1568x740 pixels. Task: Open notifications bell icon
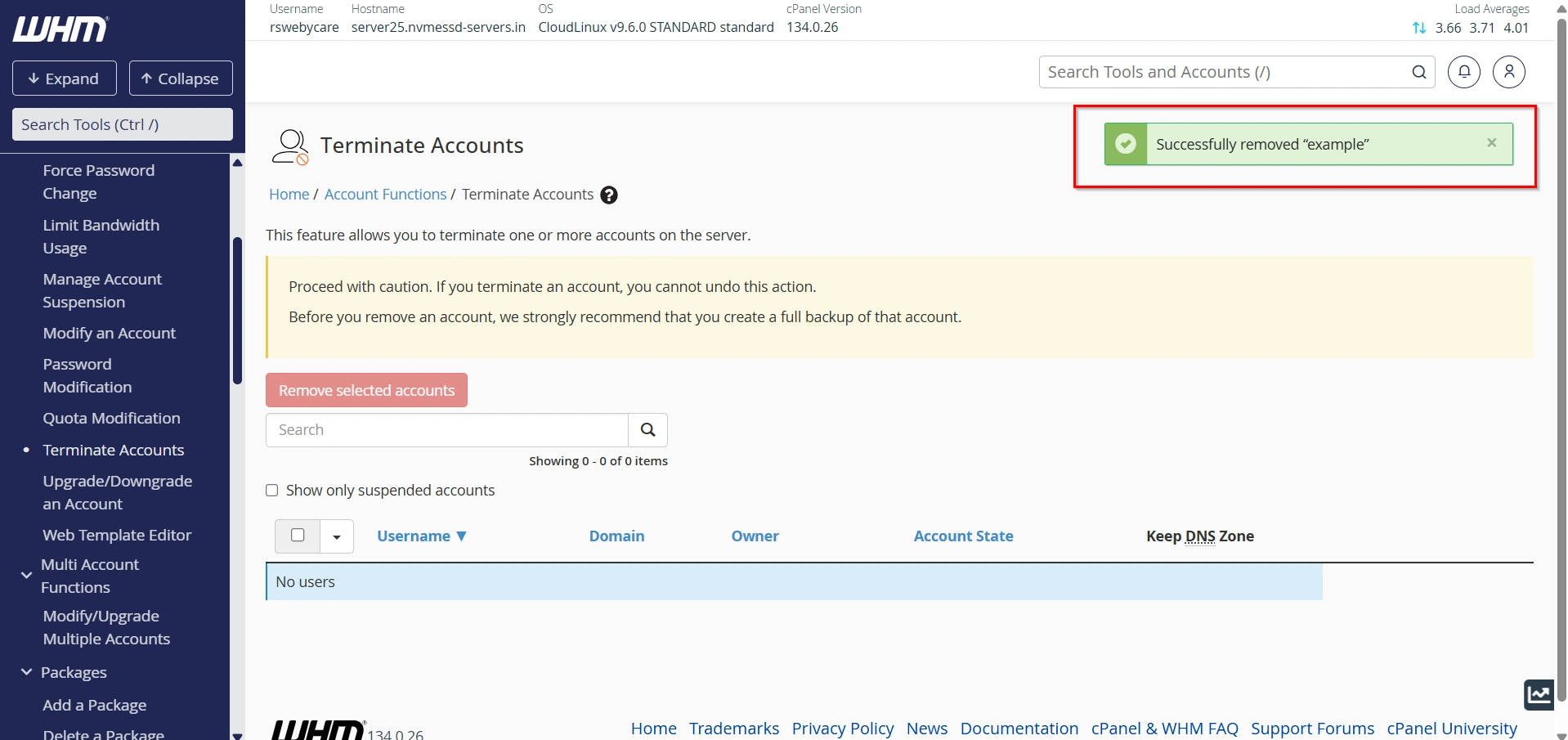pos(1464,72)
